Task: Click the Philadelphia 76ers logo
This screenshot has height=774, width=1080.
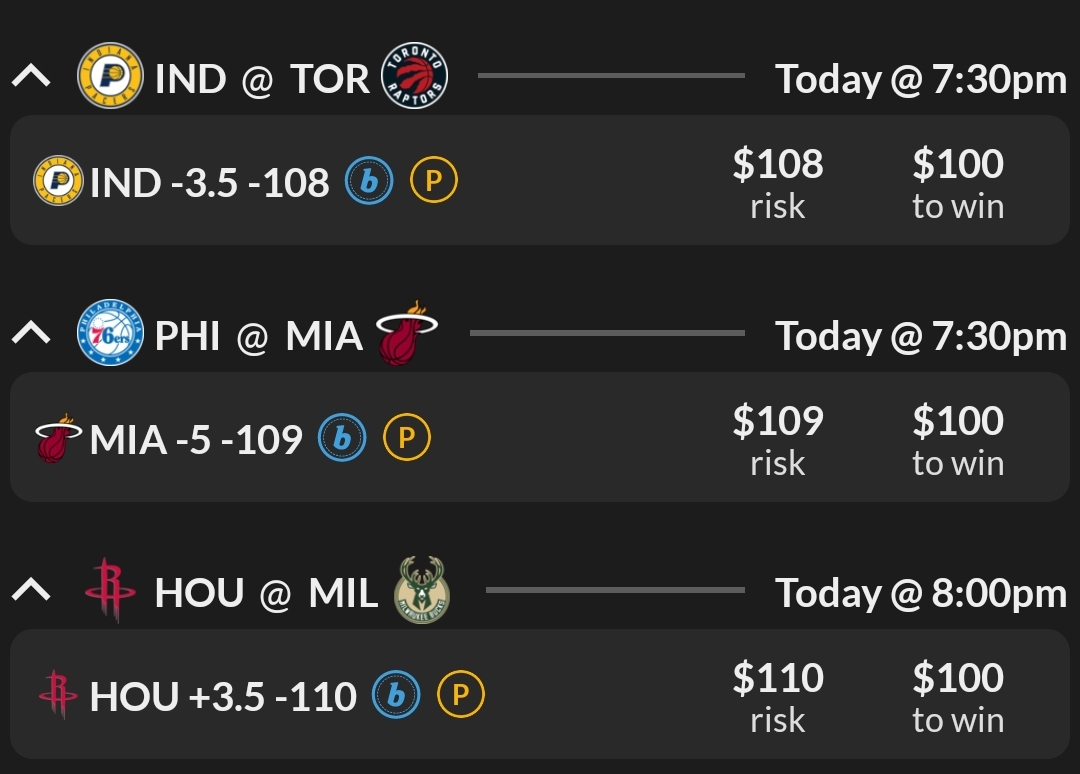Action: pyautogui.click(x=111, y=334)
